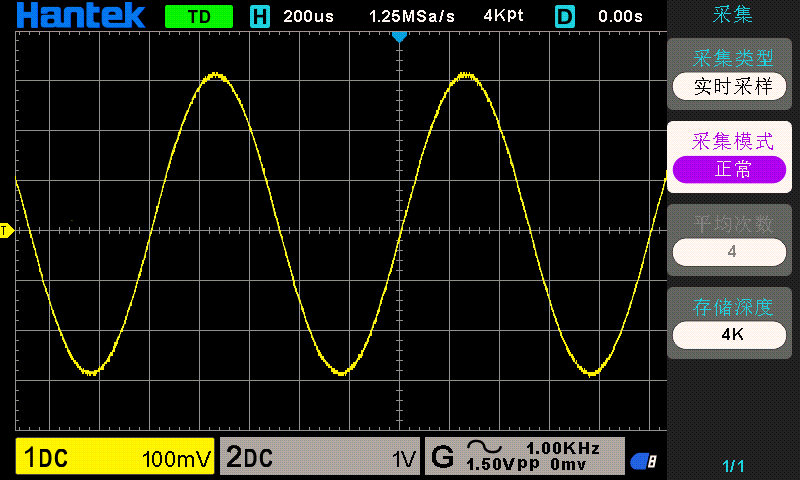This screenshot has height=480, width=800.
Task: Click the 1/1 menu page indicator
Action: 732,465
